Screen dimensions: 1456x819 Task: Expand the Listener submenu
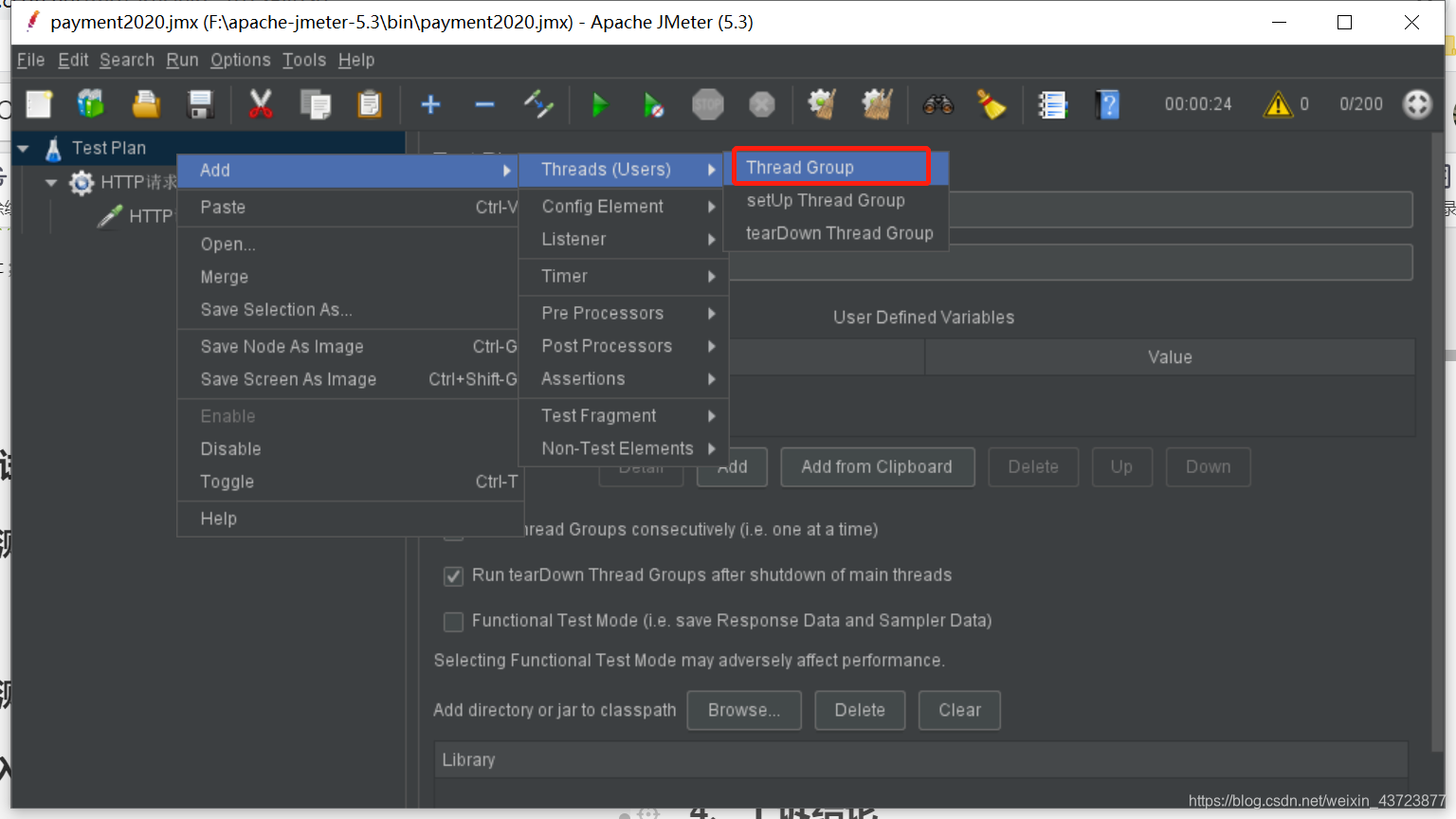click(623, 240)
